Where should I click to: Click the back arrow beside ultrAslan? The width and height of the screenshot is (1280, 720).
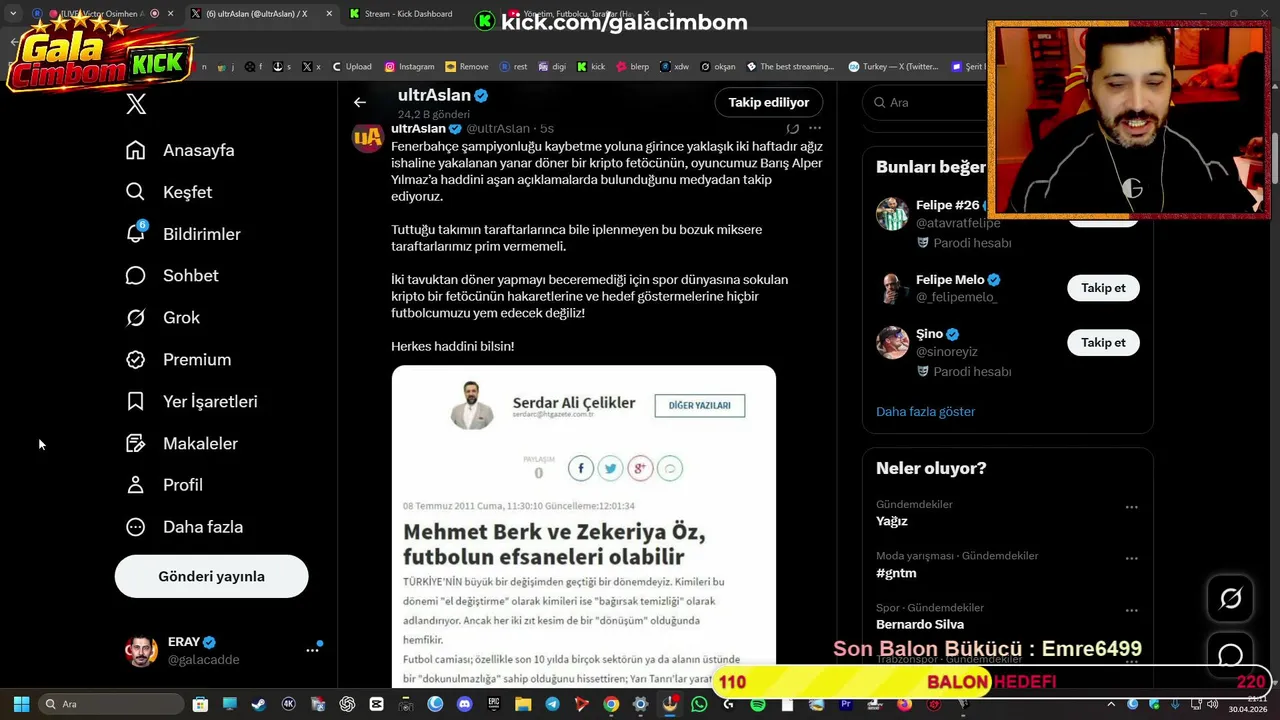point(360,102)
